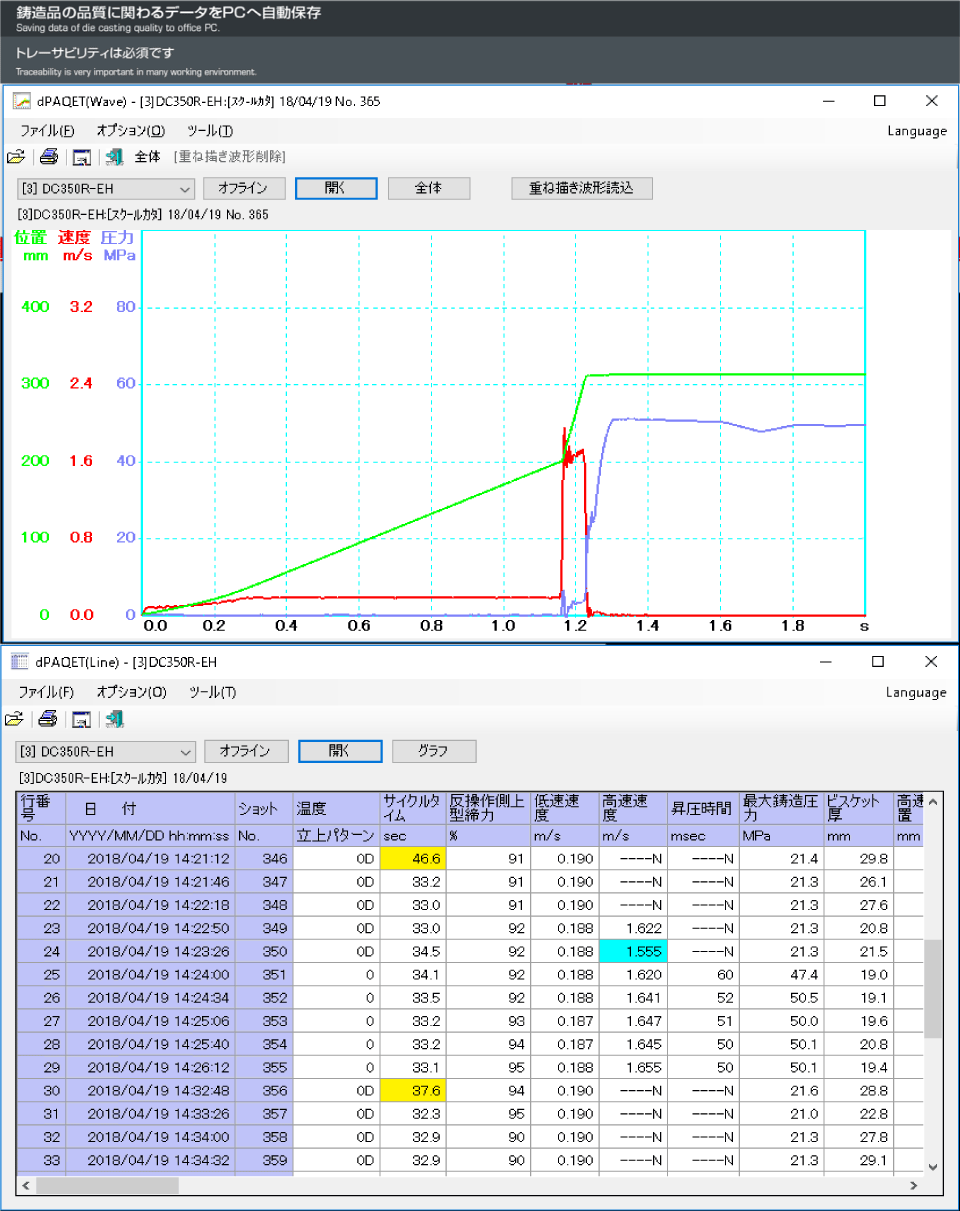Open the ファイル(F) menu in the Wave window
Image resolution: width=960 pixels, height=1211 pixels.
[x=47, y=131]
